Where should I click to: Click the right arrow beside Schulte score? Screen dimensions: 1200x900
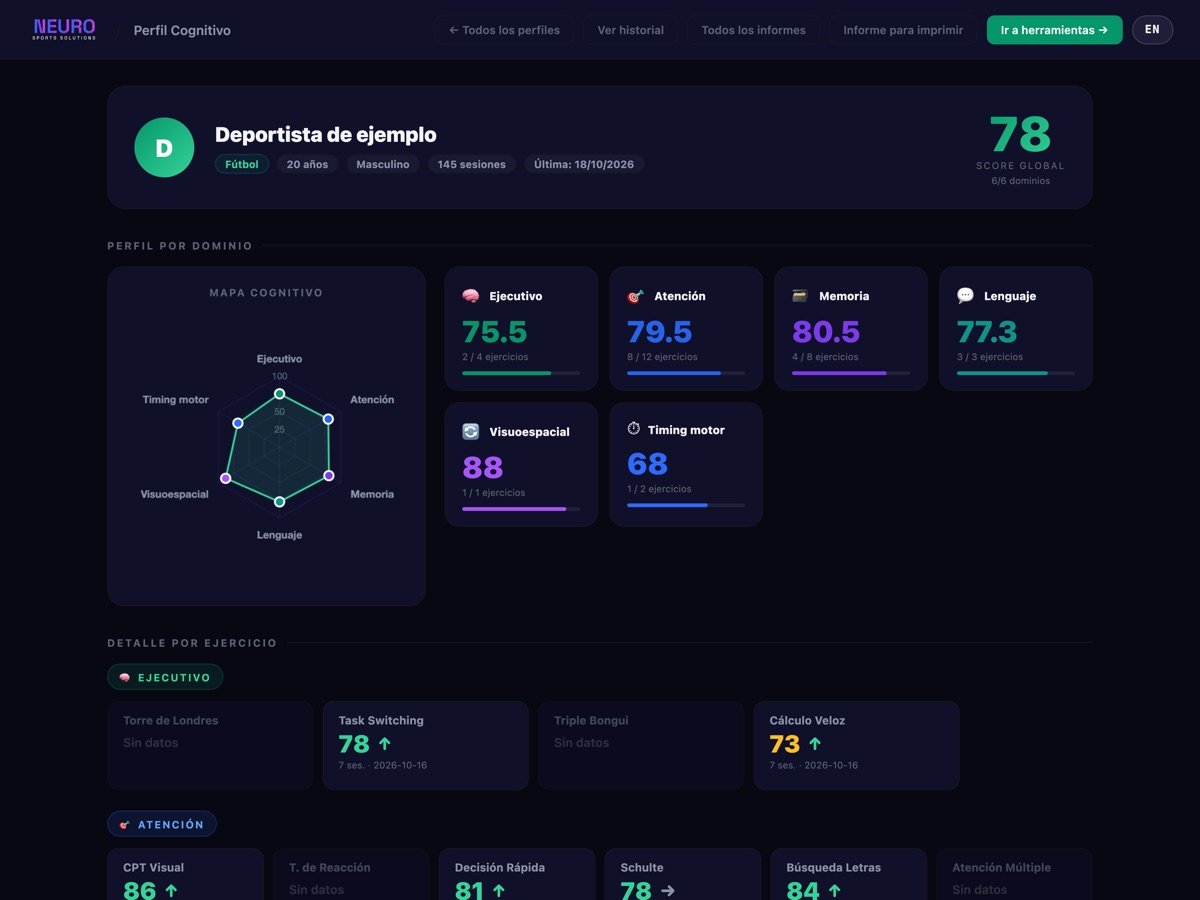(x=668, y=890)
